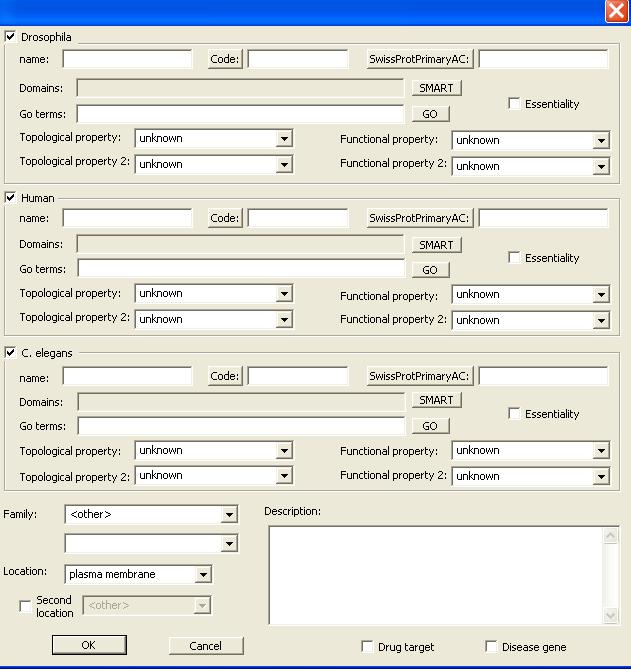Confirm the dialog with OK

pyautogui.click(x=89, y=645)
